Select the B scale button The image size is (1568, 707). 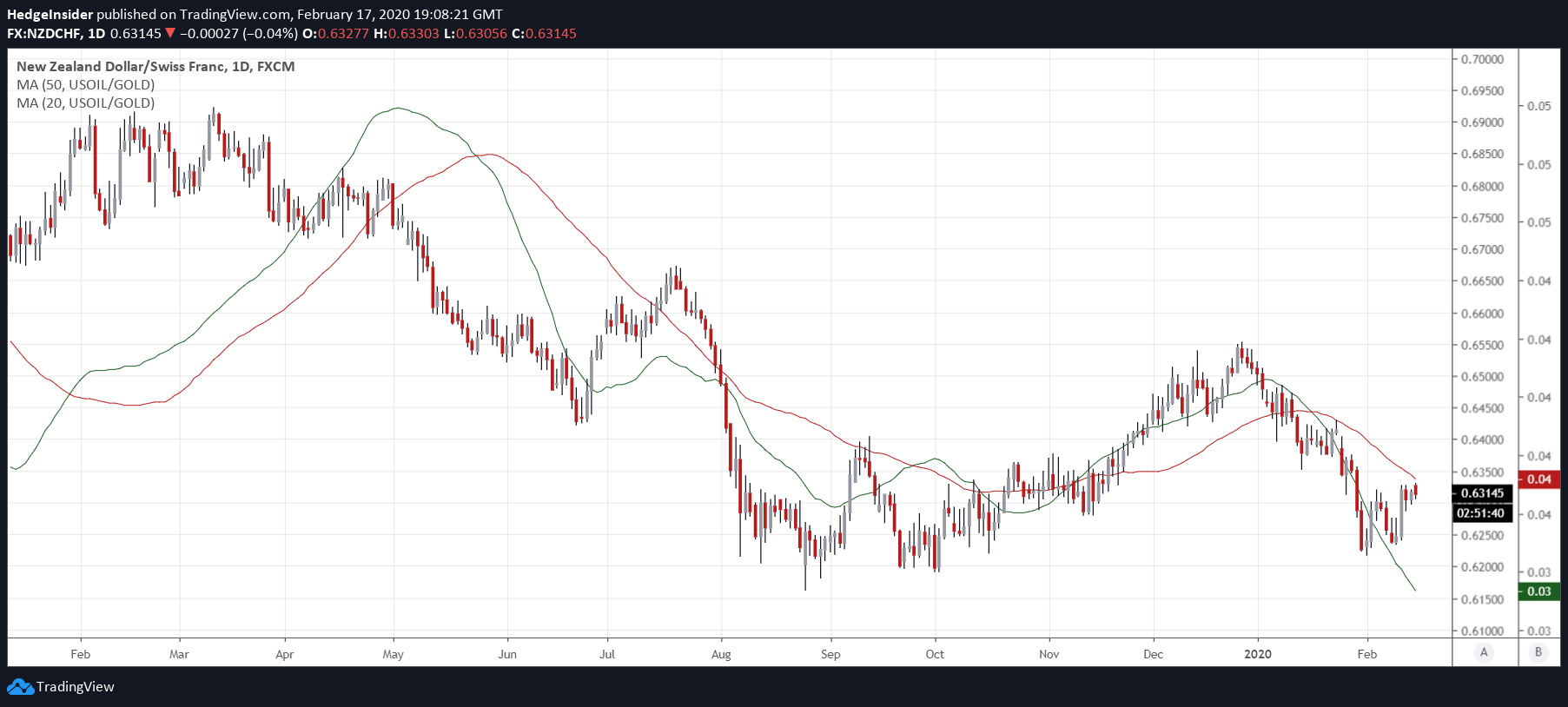click(x=1538, y=652)
